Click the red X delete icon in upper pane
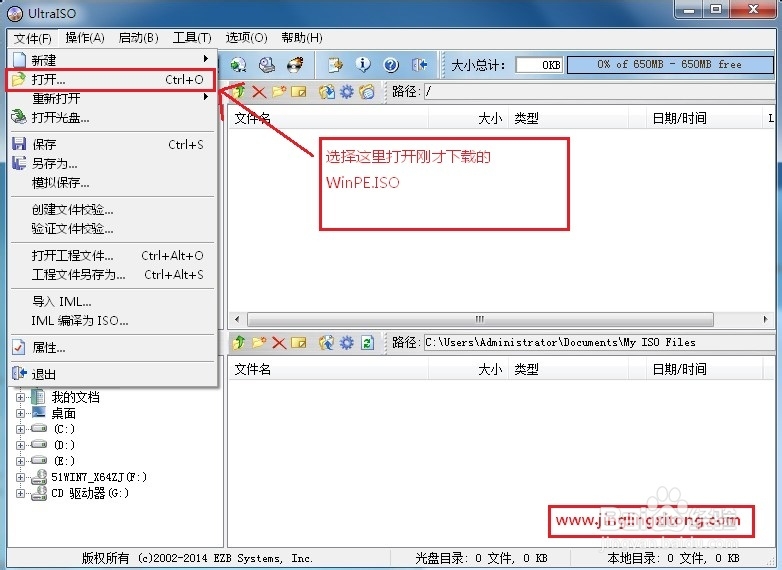 click(259, 92)
